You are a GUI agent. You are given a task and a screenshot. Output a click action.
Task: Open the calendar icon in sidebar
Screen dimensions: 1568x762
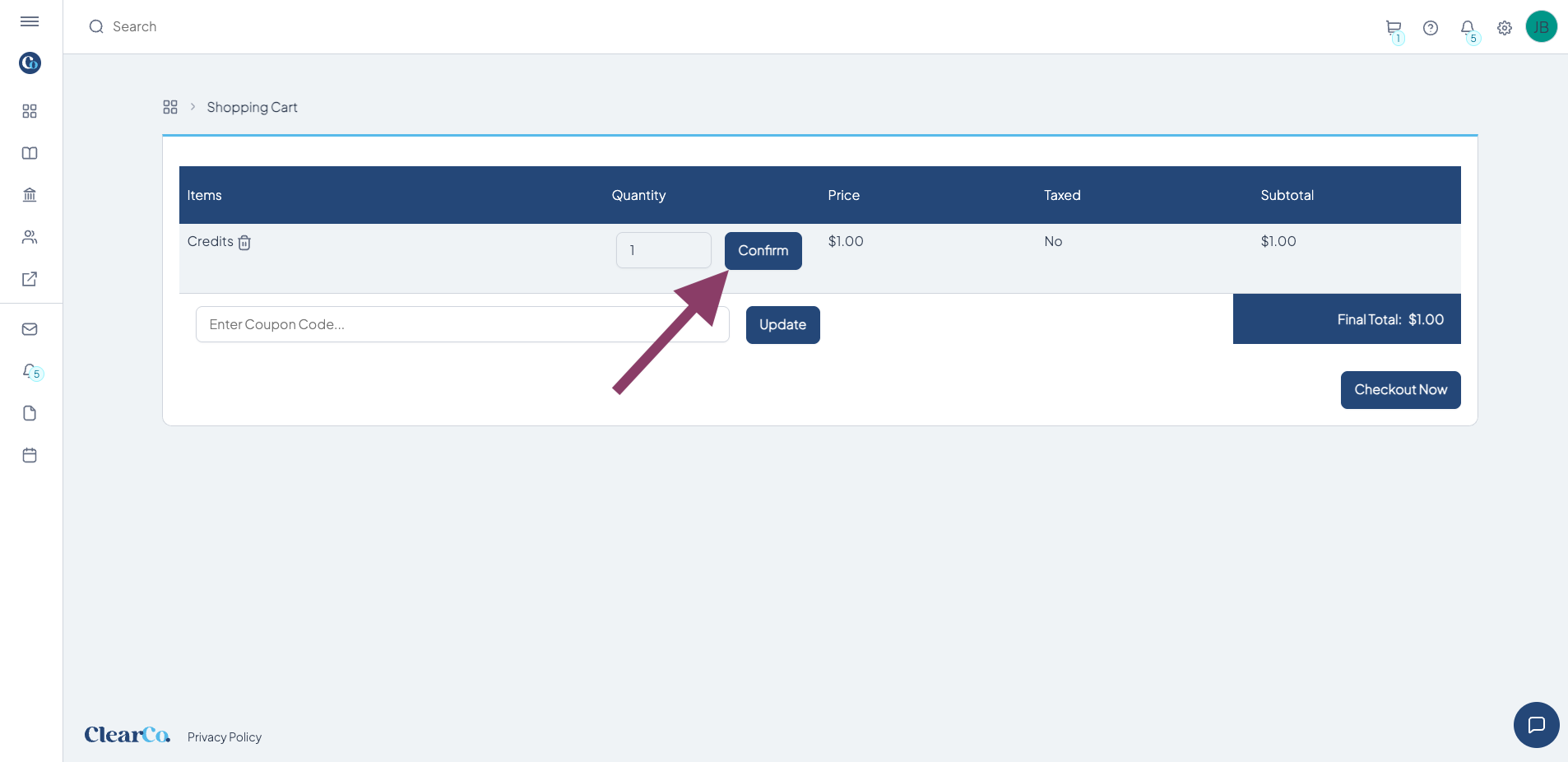pos(30,455)
